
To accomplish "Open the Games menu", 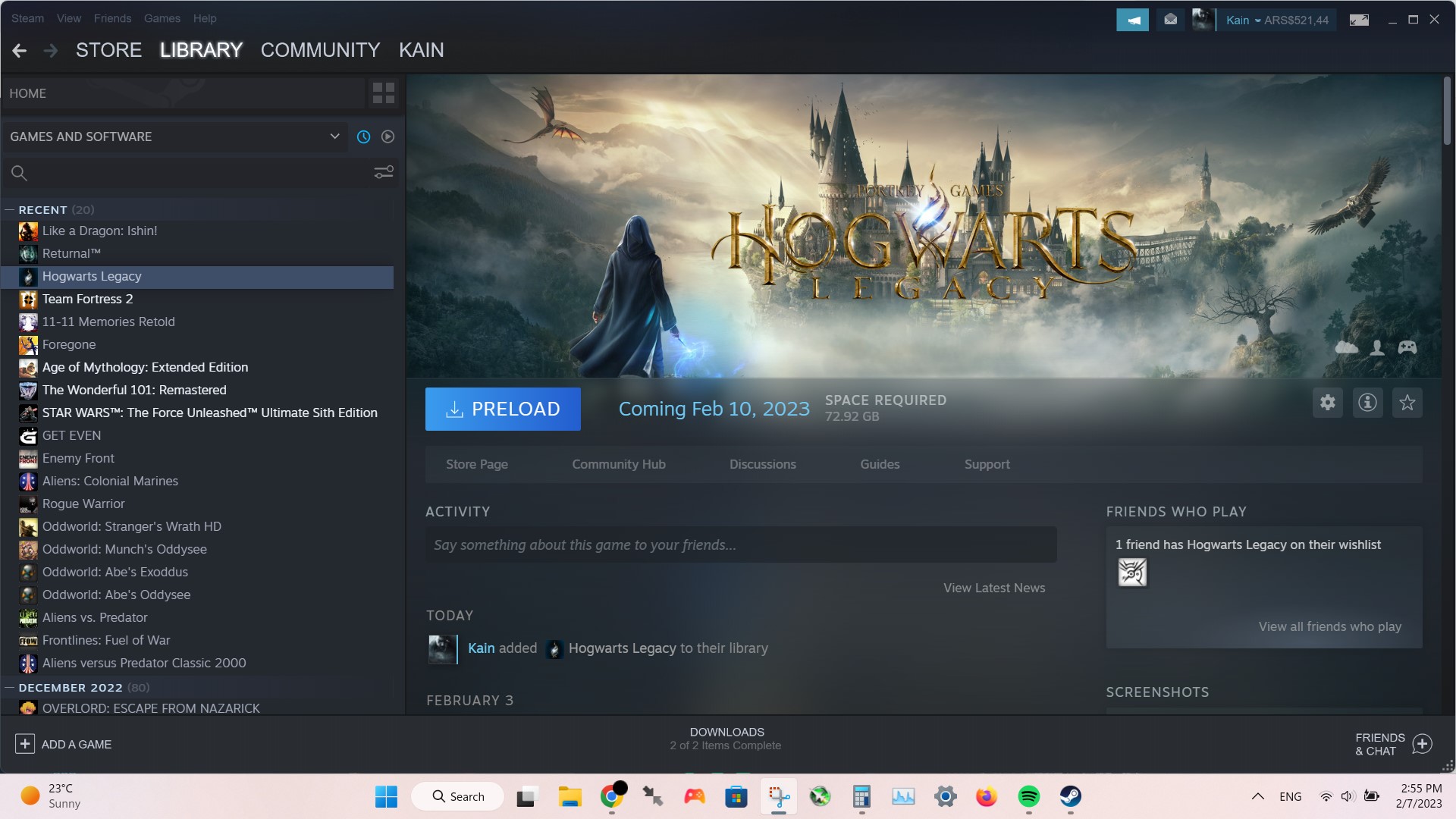I will (162, 18).
